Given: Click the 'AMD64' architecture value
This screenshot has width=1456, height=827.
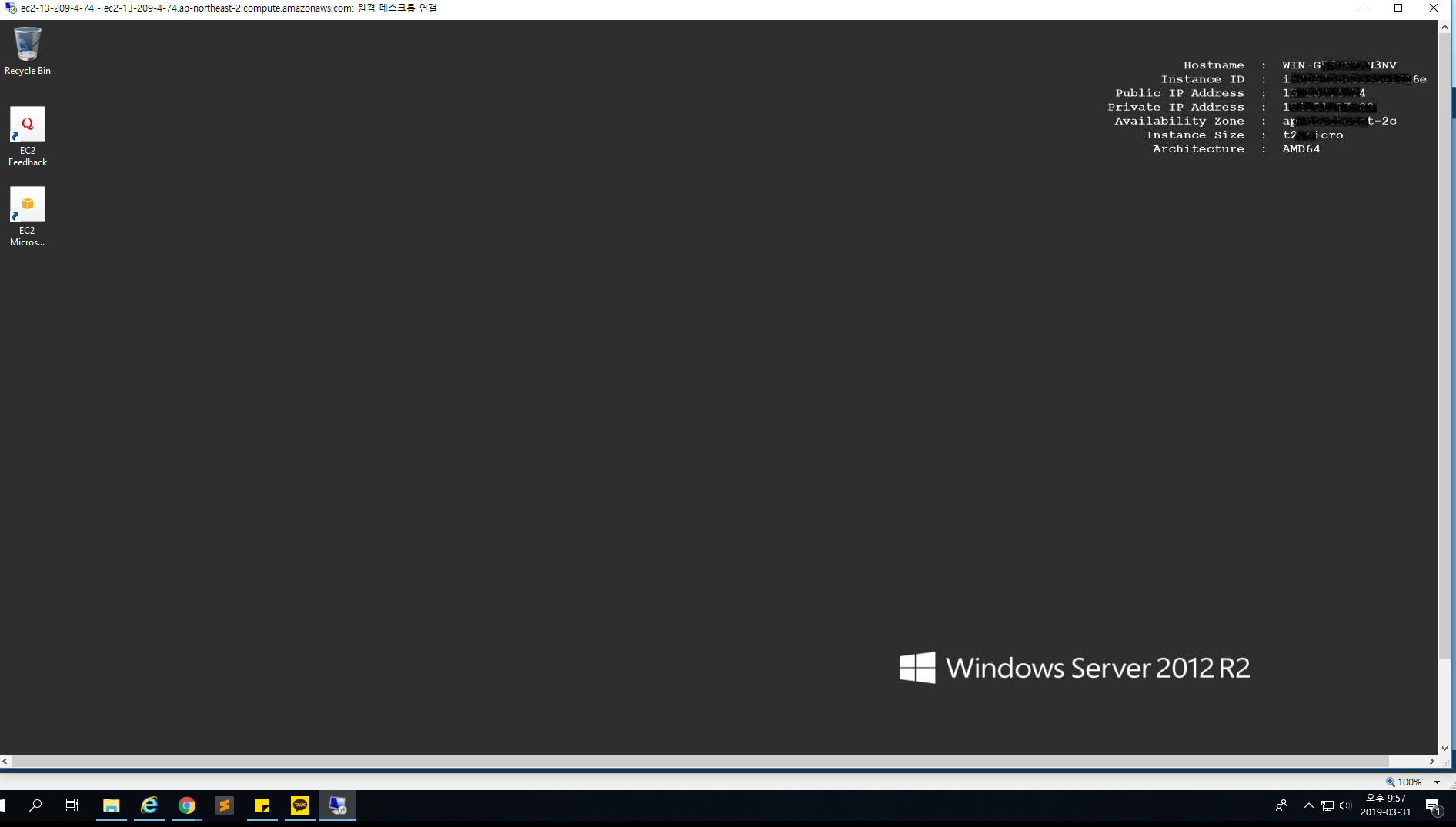Looking at the screenshot, I should 1301,148.
